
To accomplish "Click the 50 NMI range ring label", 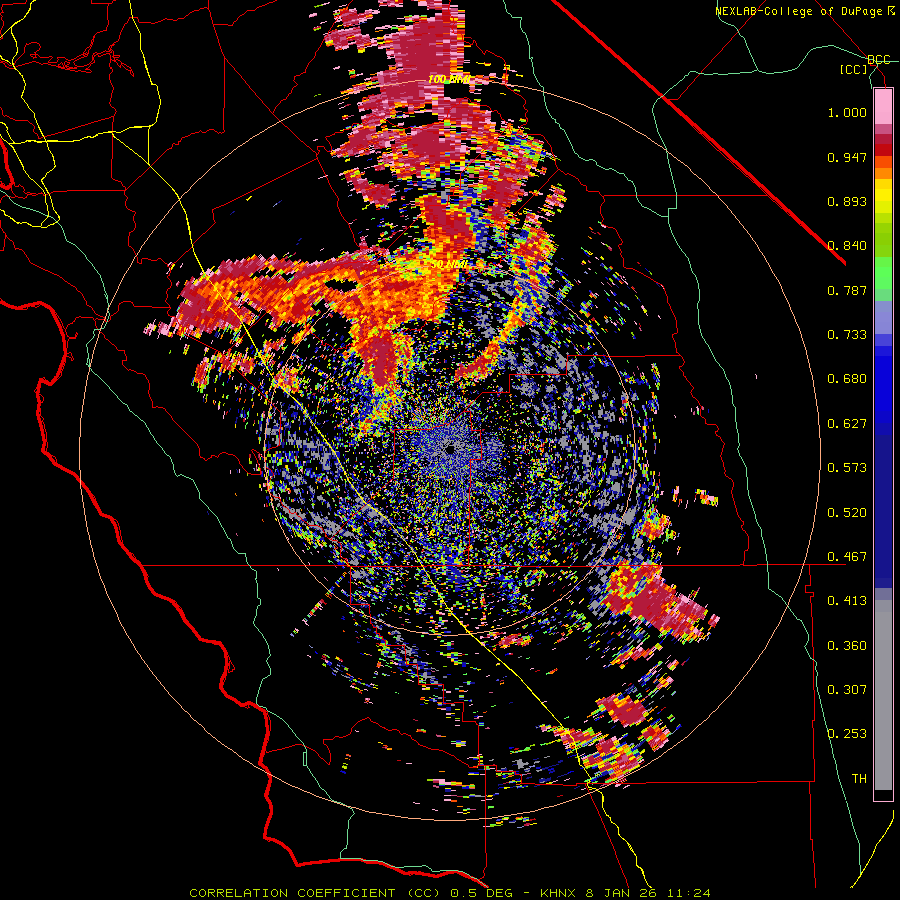I will 449,265.
